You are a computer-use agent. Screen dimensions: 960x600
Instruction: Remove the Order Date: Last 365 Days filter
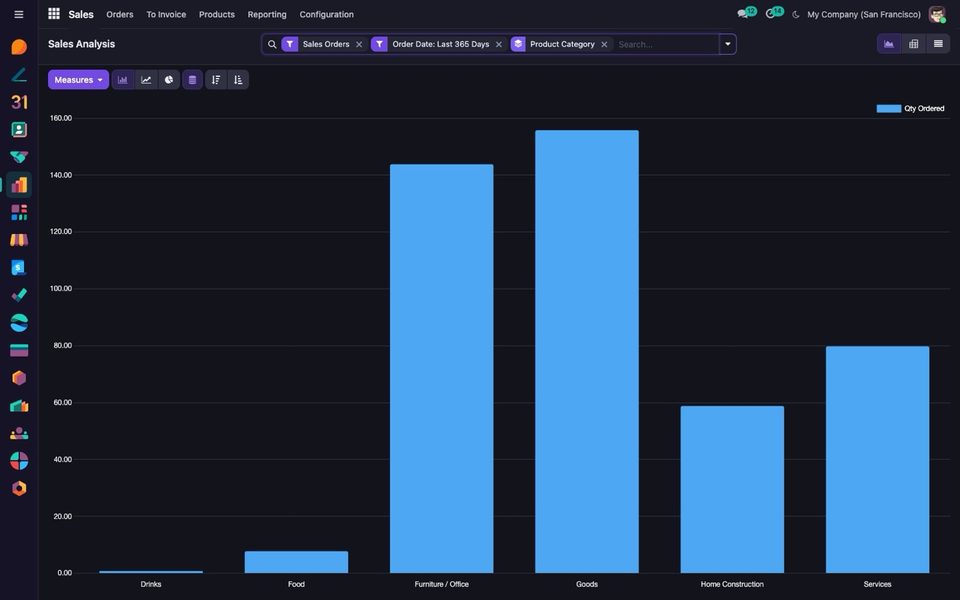click(x=499, y=44)
